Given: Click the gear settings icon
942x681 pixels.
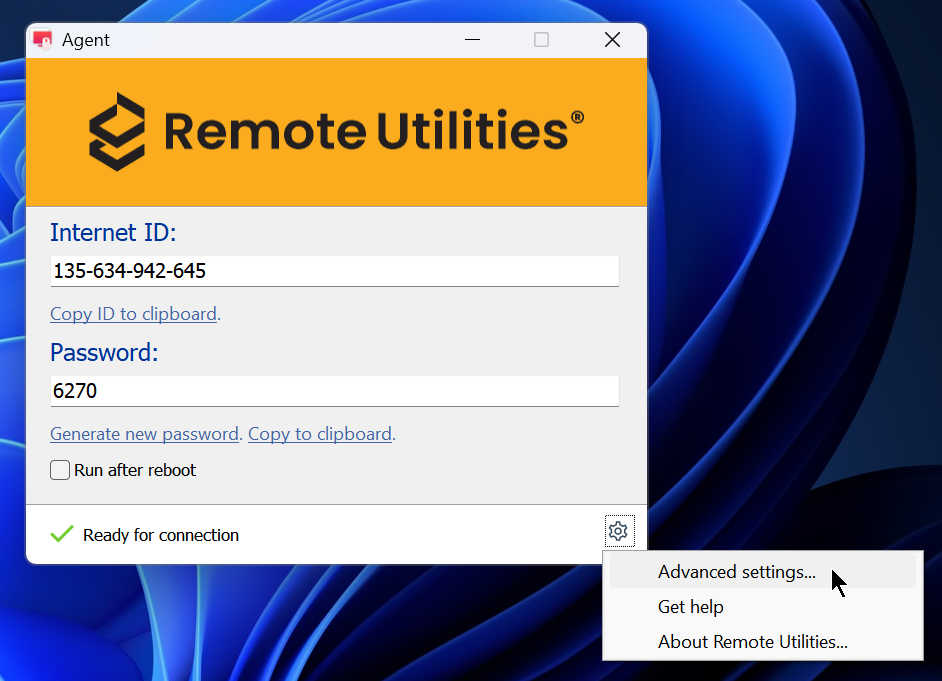Looking at the screenshot, I should [618, 531].
